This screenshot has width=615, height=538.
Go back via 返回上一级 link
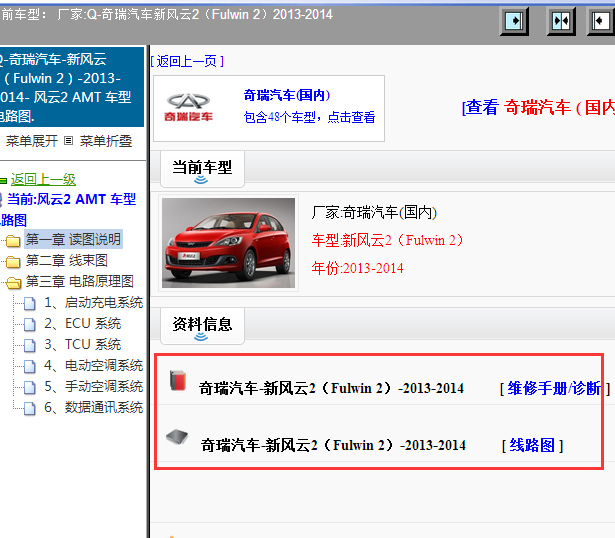click(x=43, y=180)
